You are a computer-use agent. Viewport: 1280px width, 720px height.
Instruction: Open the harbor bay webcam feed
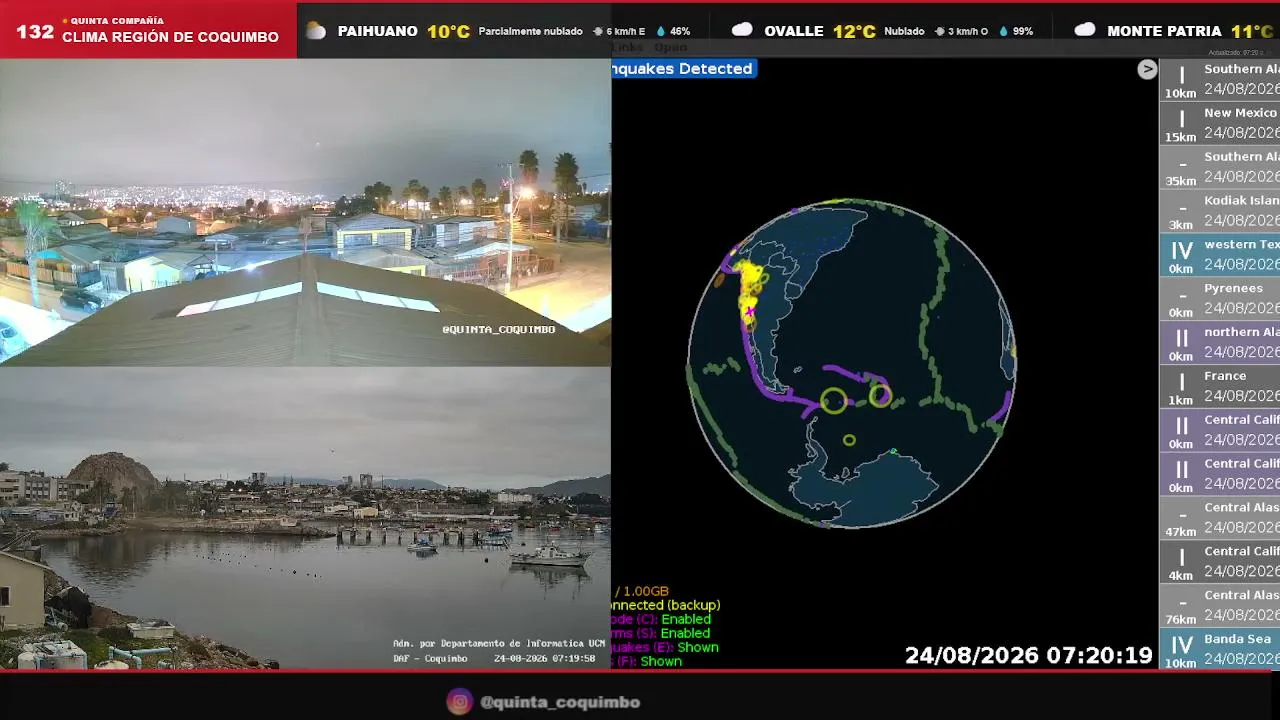[x=305, y=518]
